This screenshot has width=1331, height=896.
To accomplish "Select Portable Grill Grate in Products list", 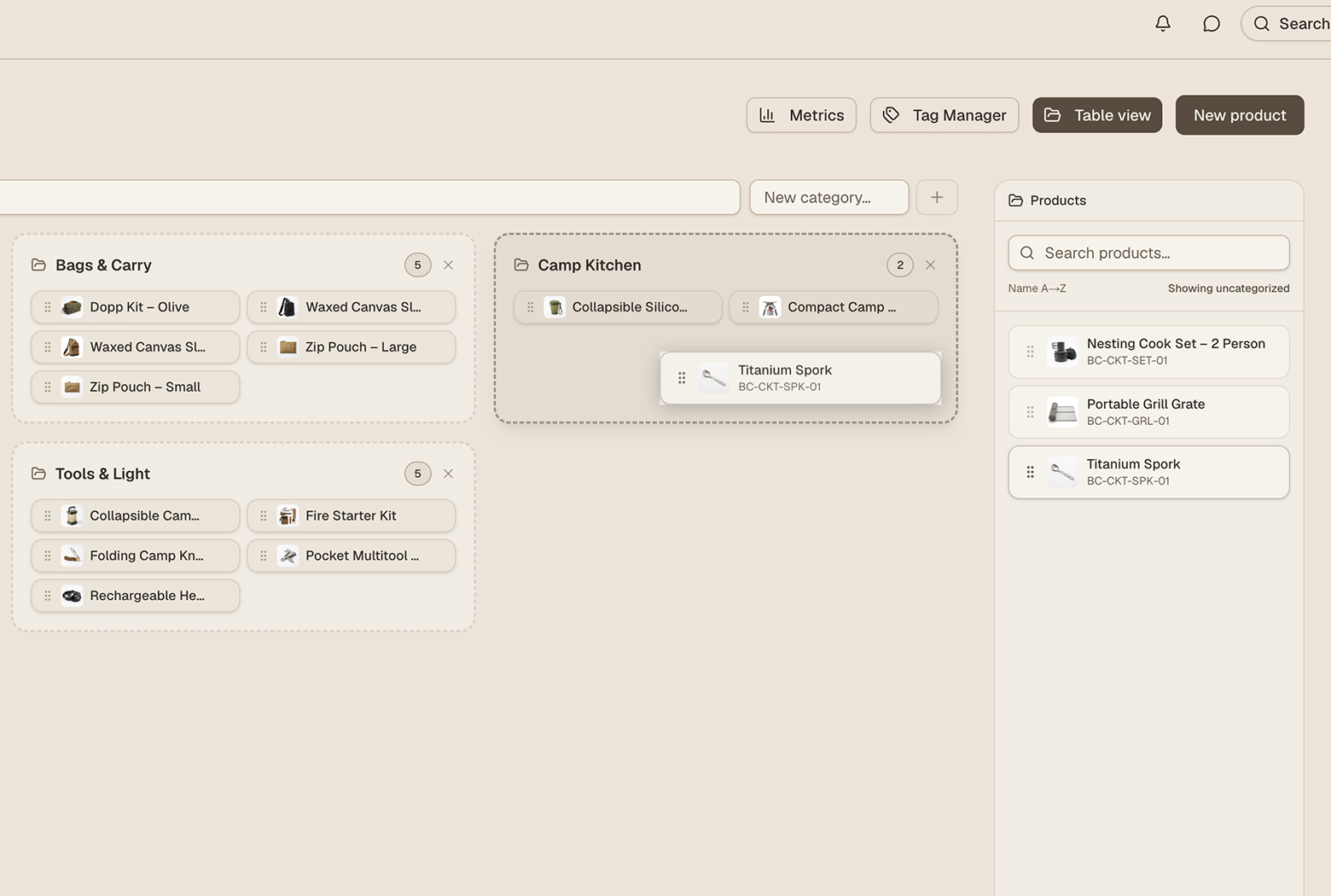I will 1148,412.
